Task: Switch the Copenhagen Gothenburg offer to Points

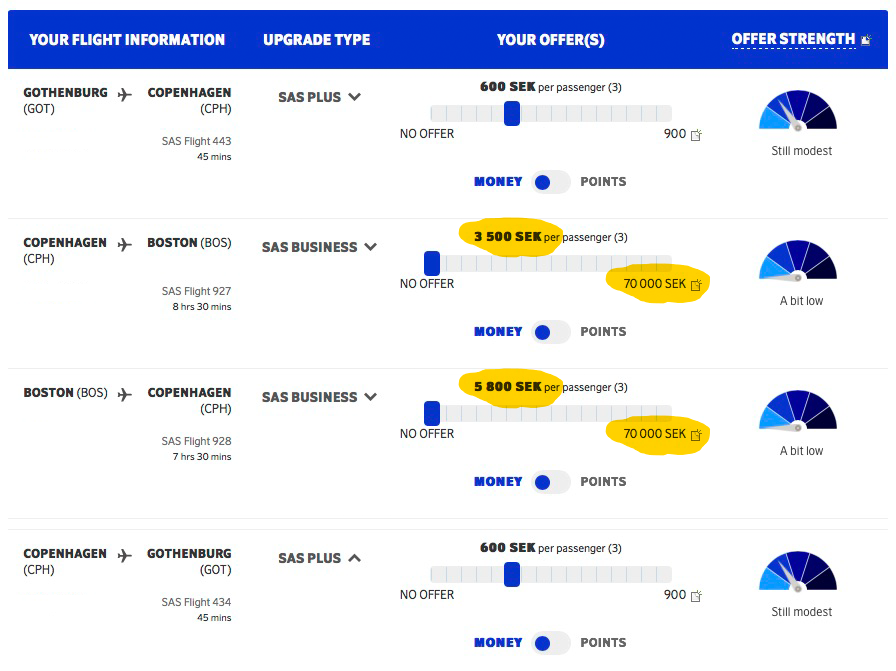Action: (x=550, y=643)
